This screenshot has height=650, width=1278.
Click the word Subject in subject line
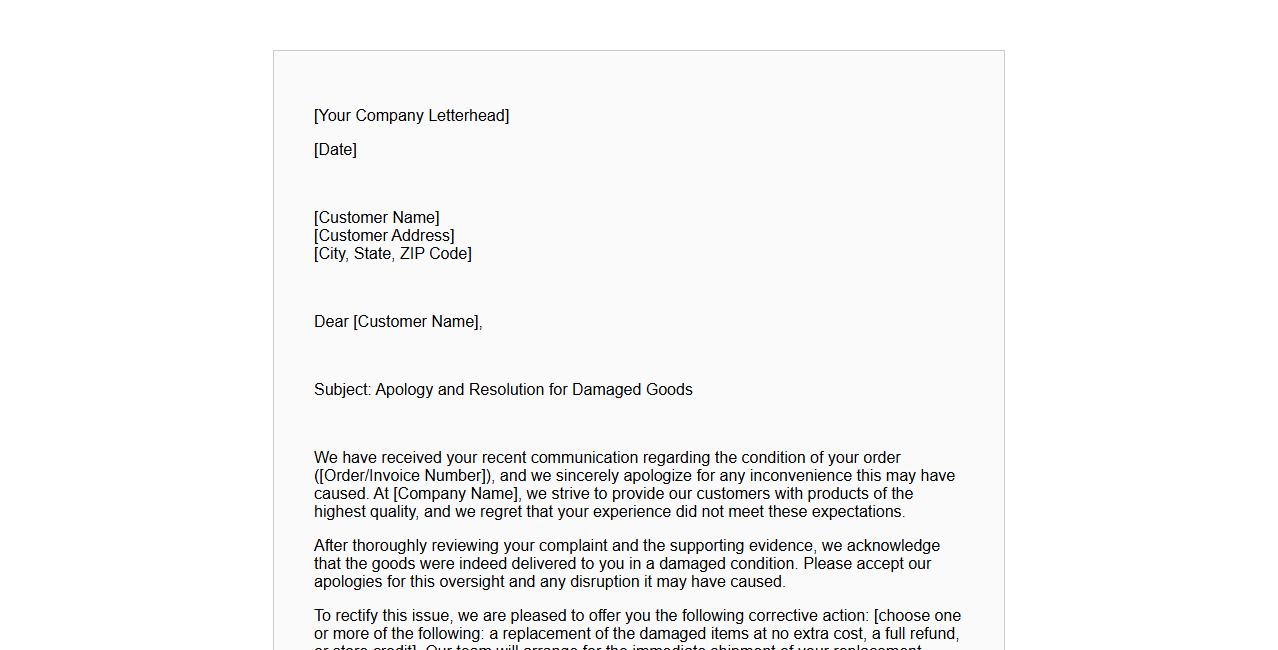342,390
